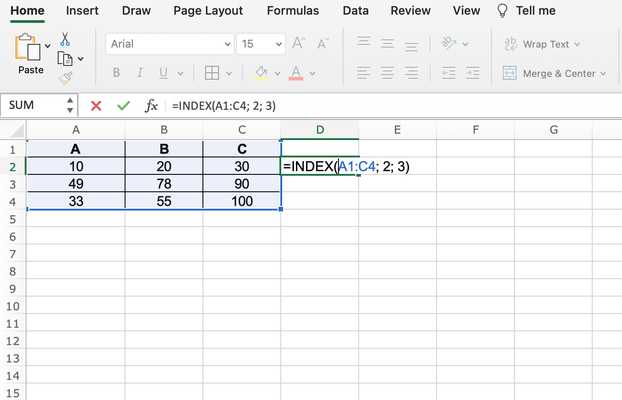
Task: Switch to the Formulas tab
Action: pyautogui.click(x=293, y=11)
